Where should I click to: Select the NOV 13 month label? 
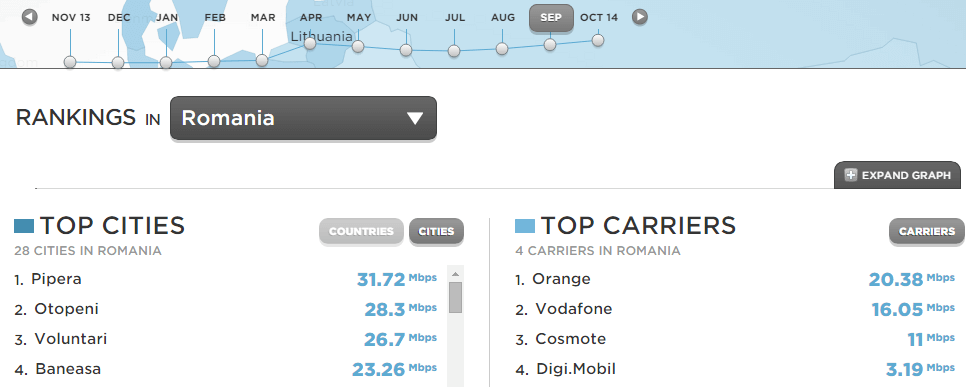coord(71,17)
